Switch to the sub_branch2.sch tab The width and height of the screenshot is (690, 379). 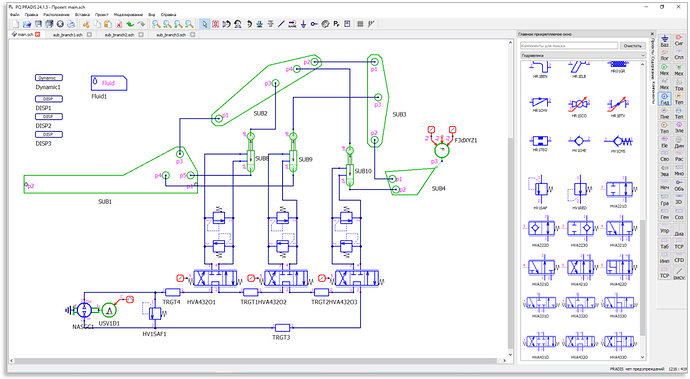pyautogui.click(x=119, y=34)
